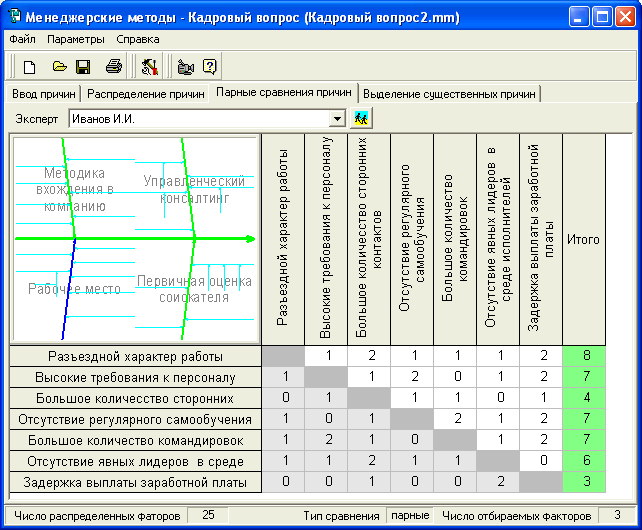Click column header Разъездной характер работы
Image resolution: width=642 pixels, height=530 pixels.
283,239
